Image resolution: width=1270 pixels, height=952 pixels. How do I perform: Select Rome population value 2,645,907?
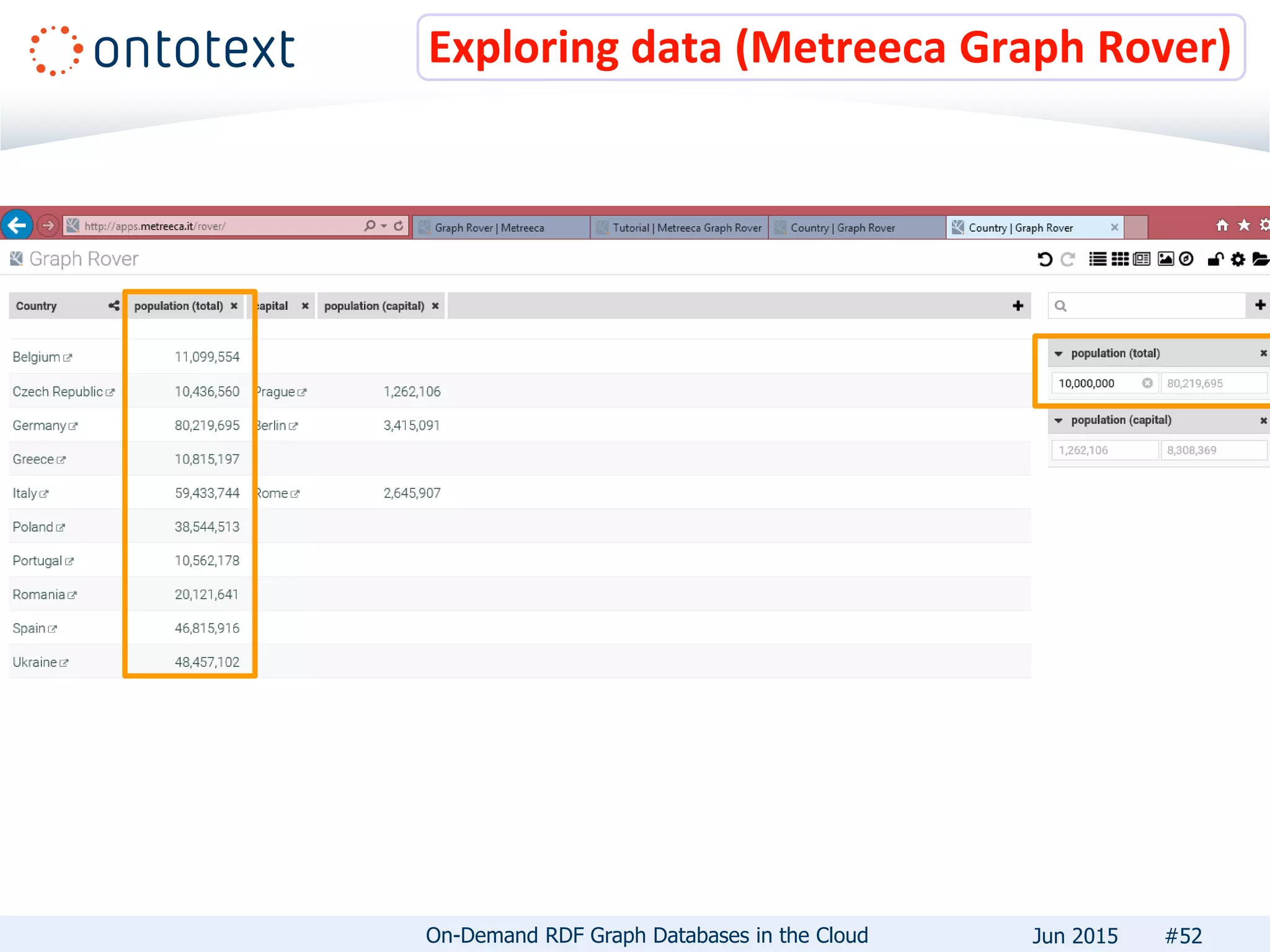tap(412, 493)
